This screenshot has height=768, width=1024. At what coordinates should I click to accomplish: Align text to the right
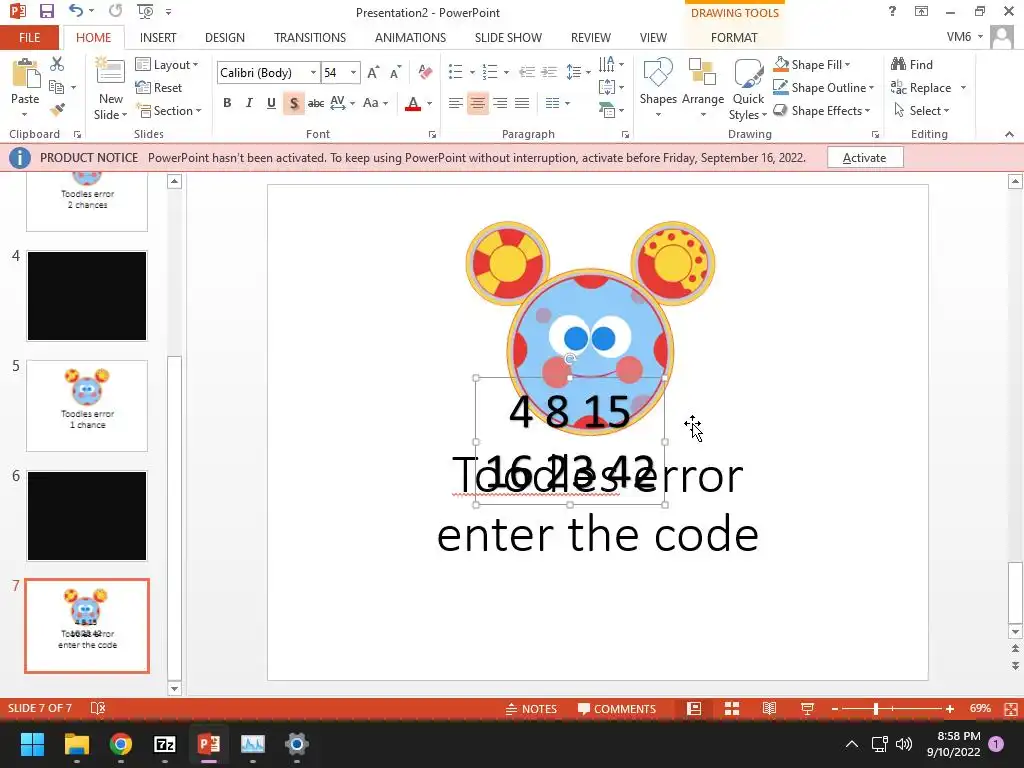500,103
